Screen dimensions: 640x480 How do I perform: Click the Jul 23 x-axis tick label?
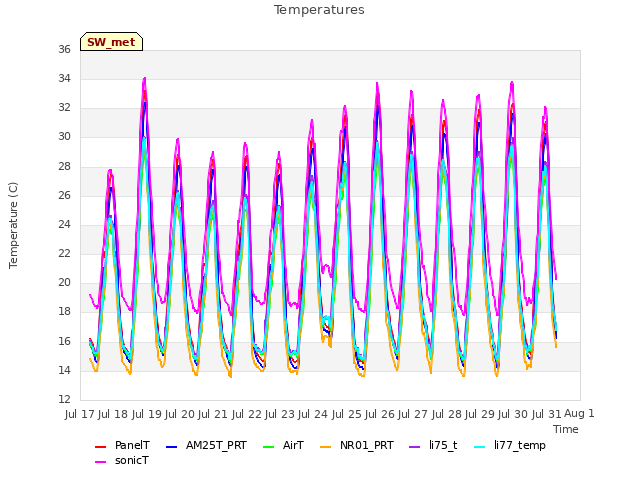(280, 414)
